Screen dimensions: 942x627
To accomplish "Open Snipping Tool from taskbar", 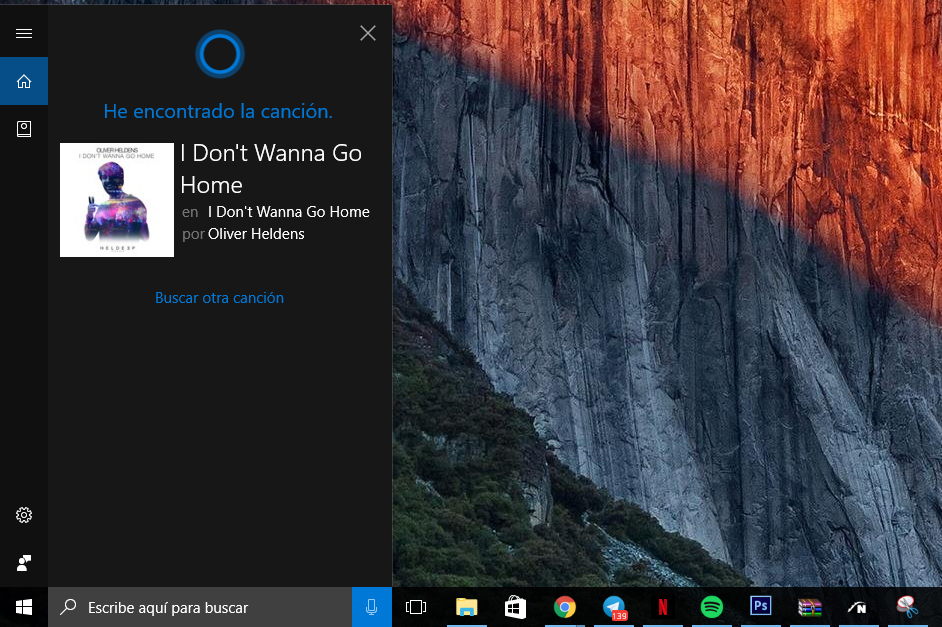I will coord(907,607).
